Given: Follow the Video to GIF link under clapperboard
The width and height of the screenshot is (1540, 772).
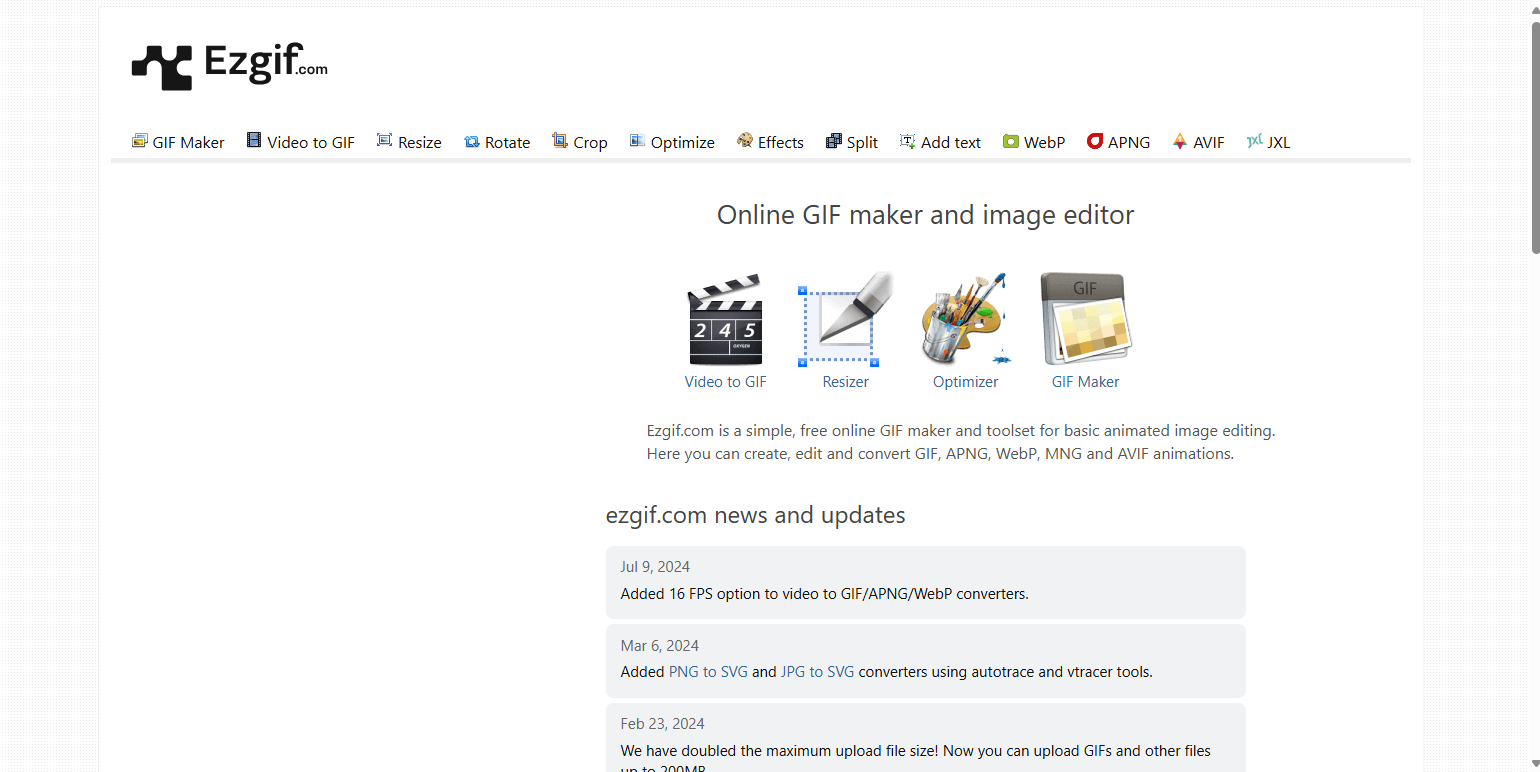Looking at the screenshot, I should [x=726, y=382].
